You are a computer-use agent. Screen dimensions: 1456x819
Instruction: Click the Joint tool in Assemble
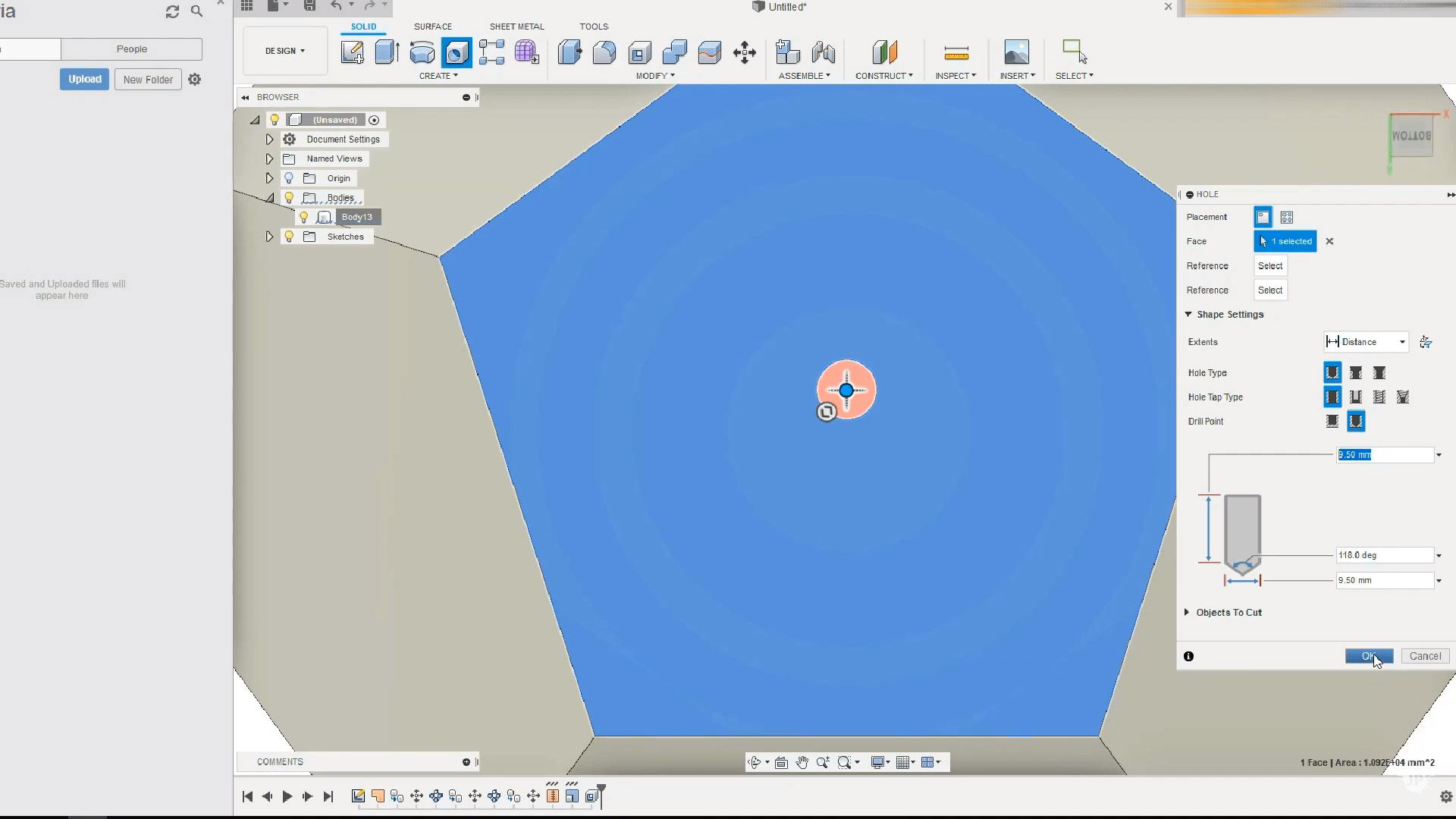[x=823, y=52]
